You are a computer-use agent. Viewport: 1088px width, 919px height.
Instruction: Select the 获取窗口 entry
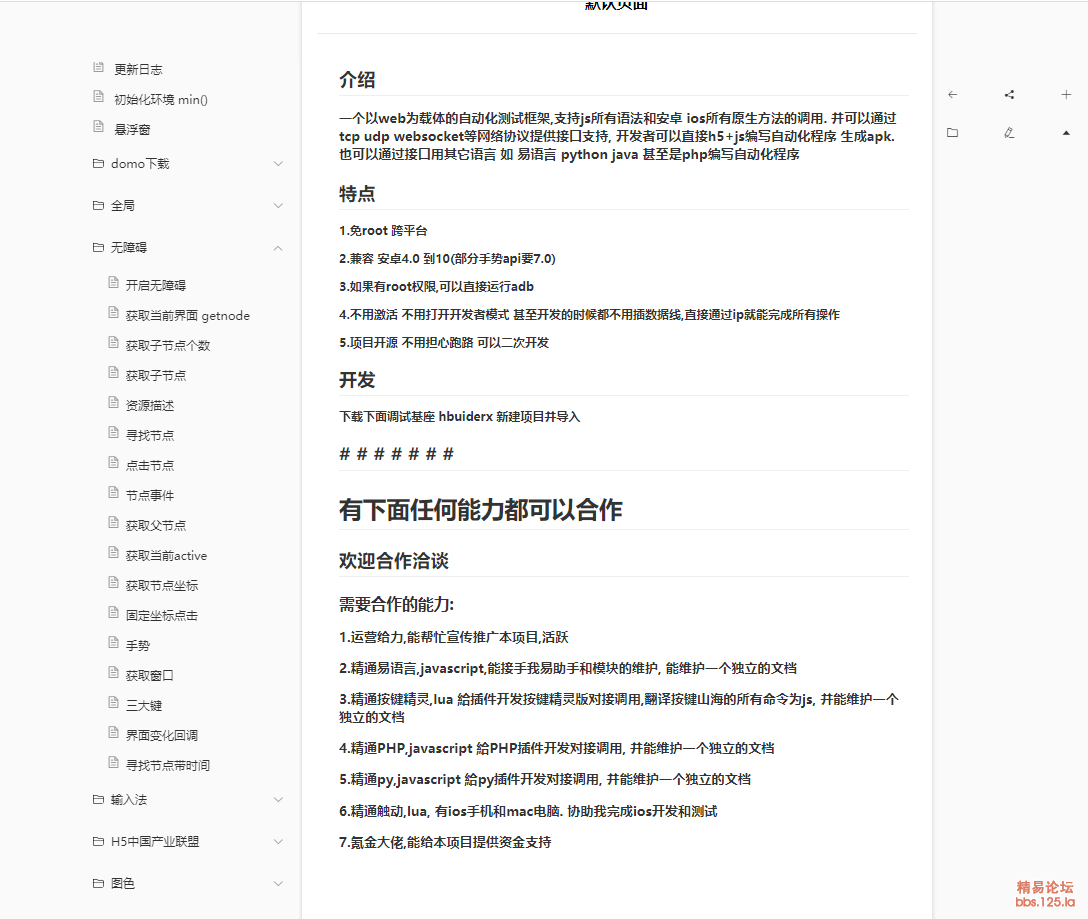pyautogui.click(x=150, y=675)
